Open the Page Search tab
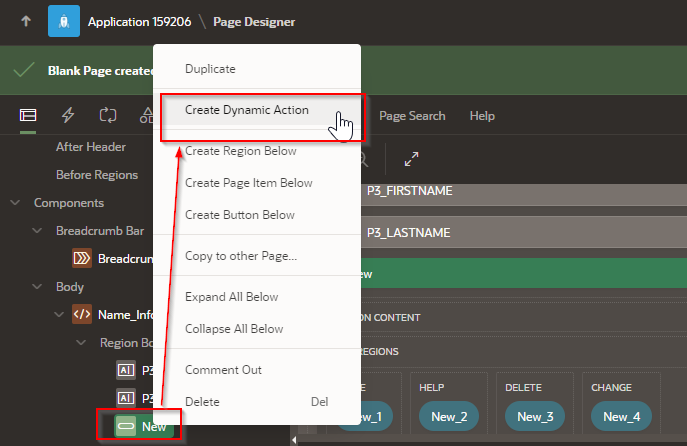 pos(412,116)
